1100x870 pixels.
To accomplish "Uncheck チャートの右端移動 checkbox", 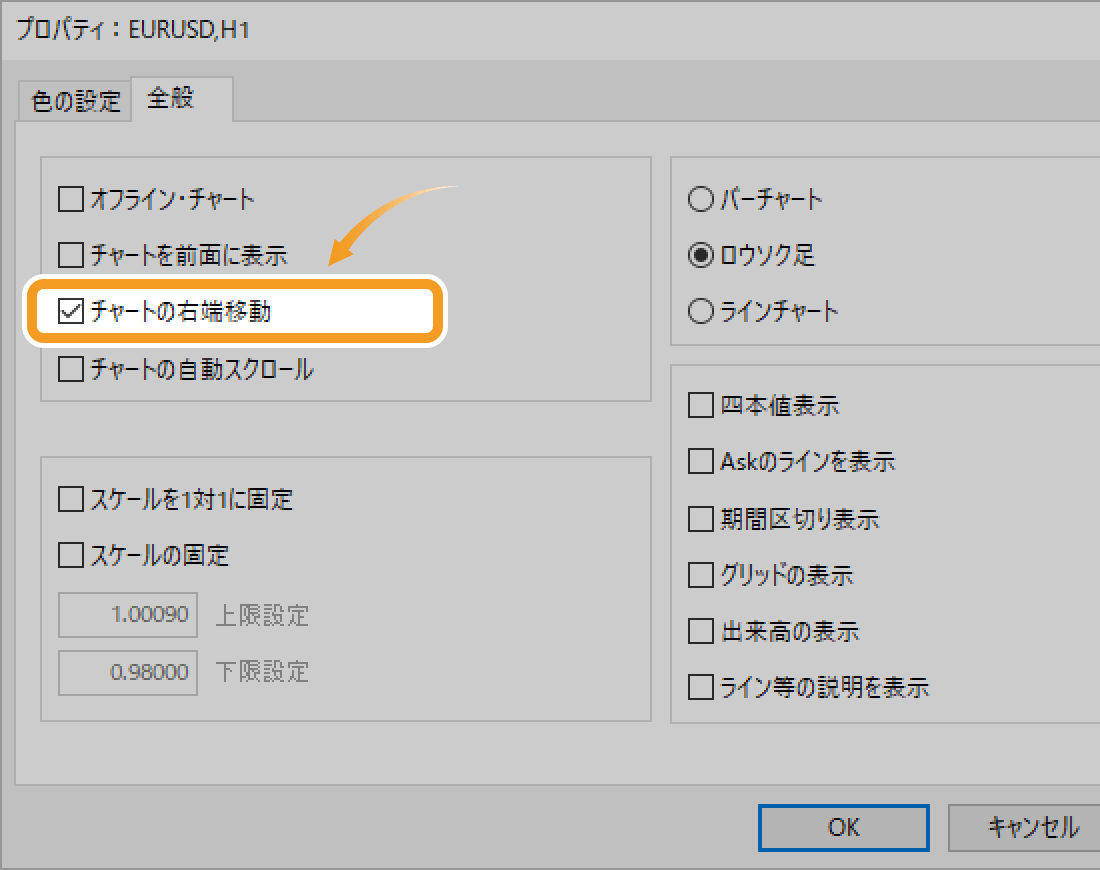I will pyautogui.click(x=71, y=311).
